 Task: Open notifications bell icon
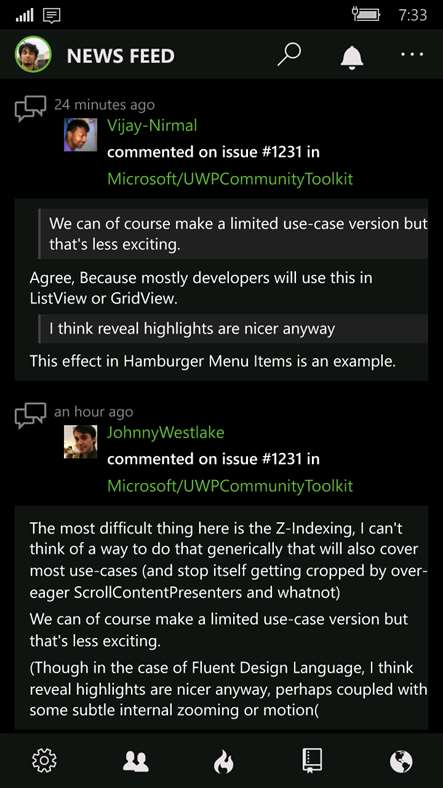(x=352, y=56)
